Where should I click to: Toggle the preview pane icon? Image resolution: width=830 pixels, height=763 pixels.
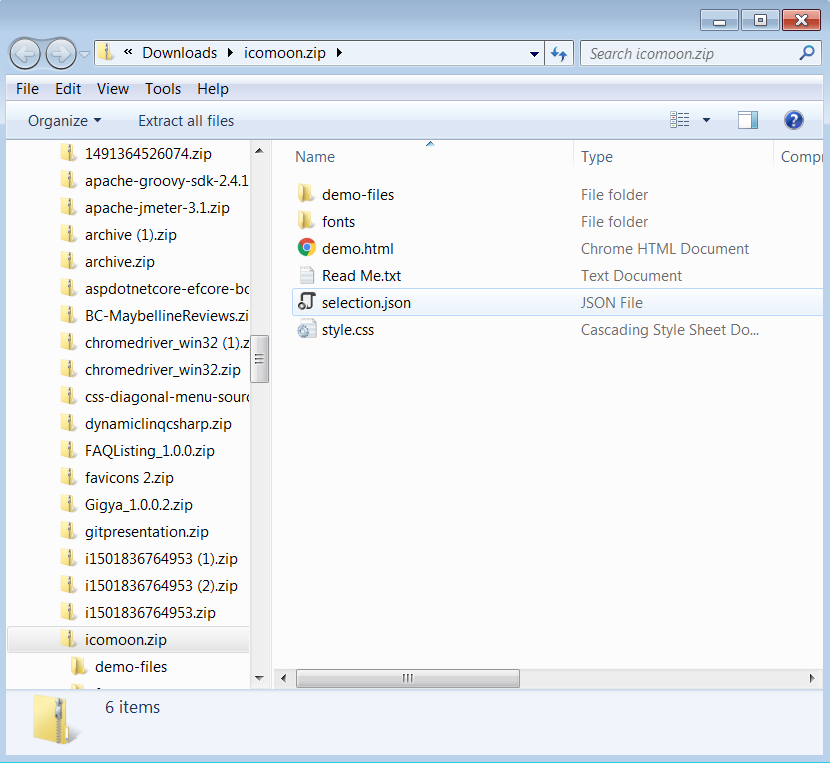[x=748, y=120]
